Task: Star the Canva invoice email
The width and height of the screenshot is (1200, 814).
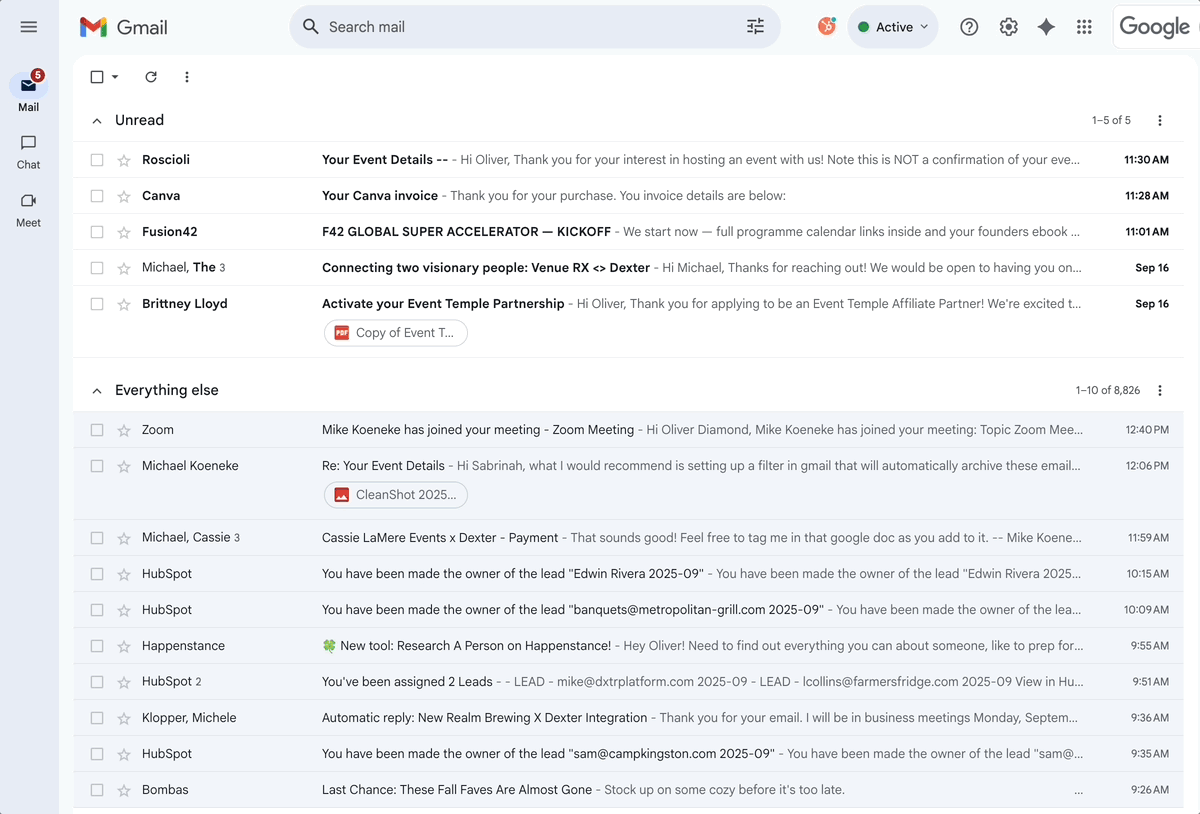Action: click(124, 196)
